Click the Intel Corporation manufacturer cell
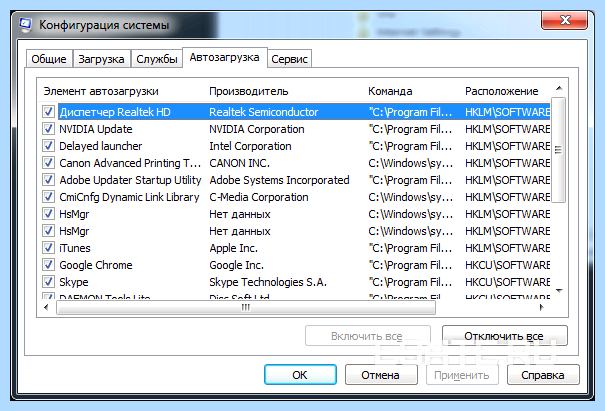Image resolution: width=605 pixels, height=411 pixels. click(250, 146)
